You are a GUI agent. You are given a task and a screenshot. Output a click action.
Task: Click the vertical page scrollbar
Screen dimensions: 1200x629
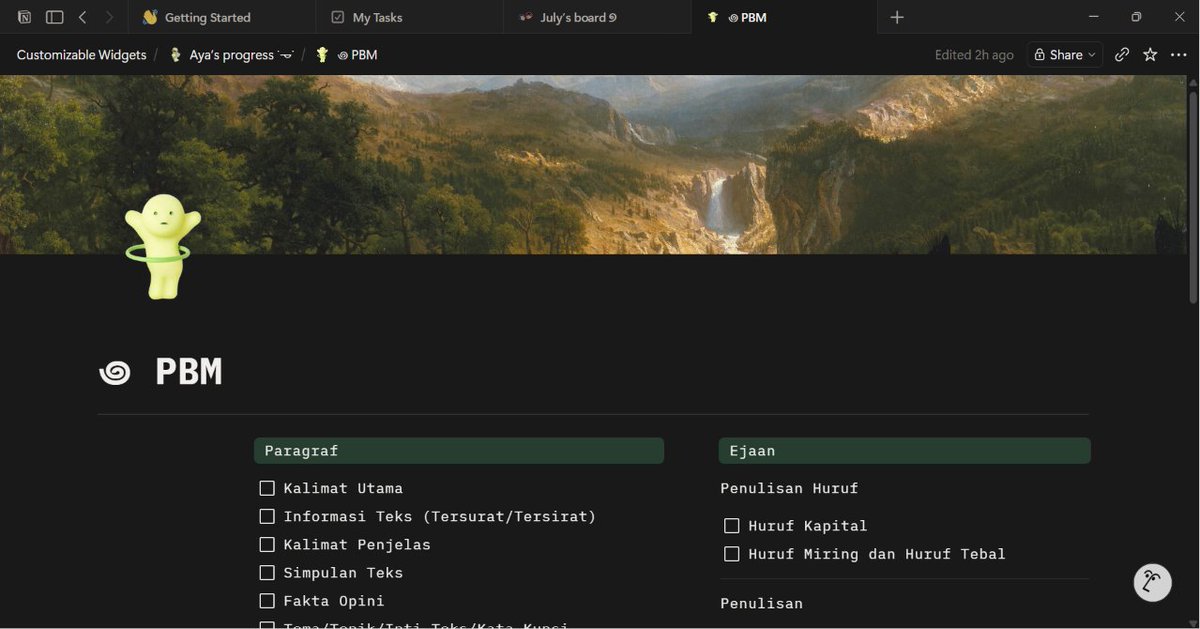[1193, 197]
